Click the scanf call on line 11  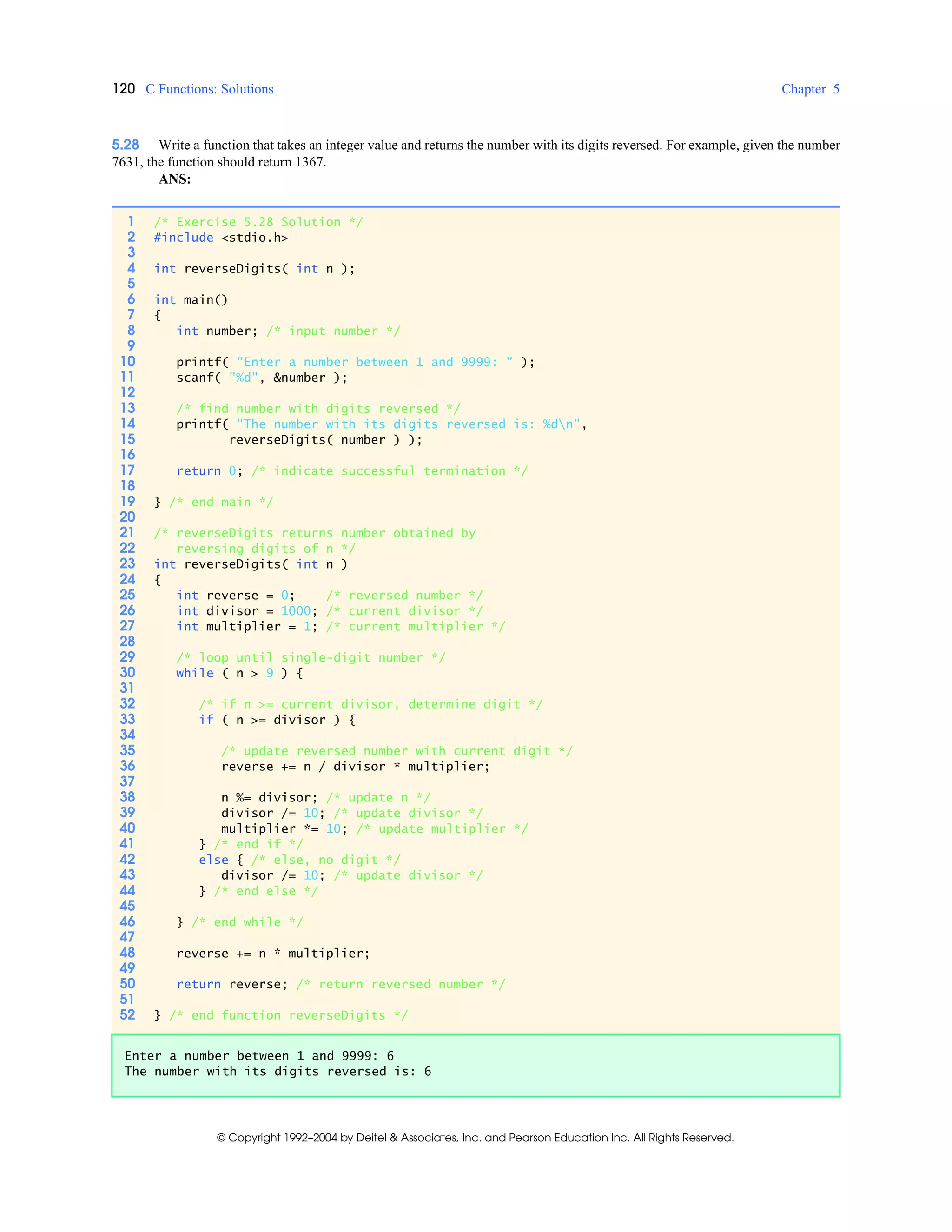click(262, 378)
